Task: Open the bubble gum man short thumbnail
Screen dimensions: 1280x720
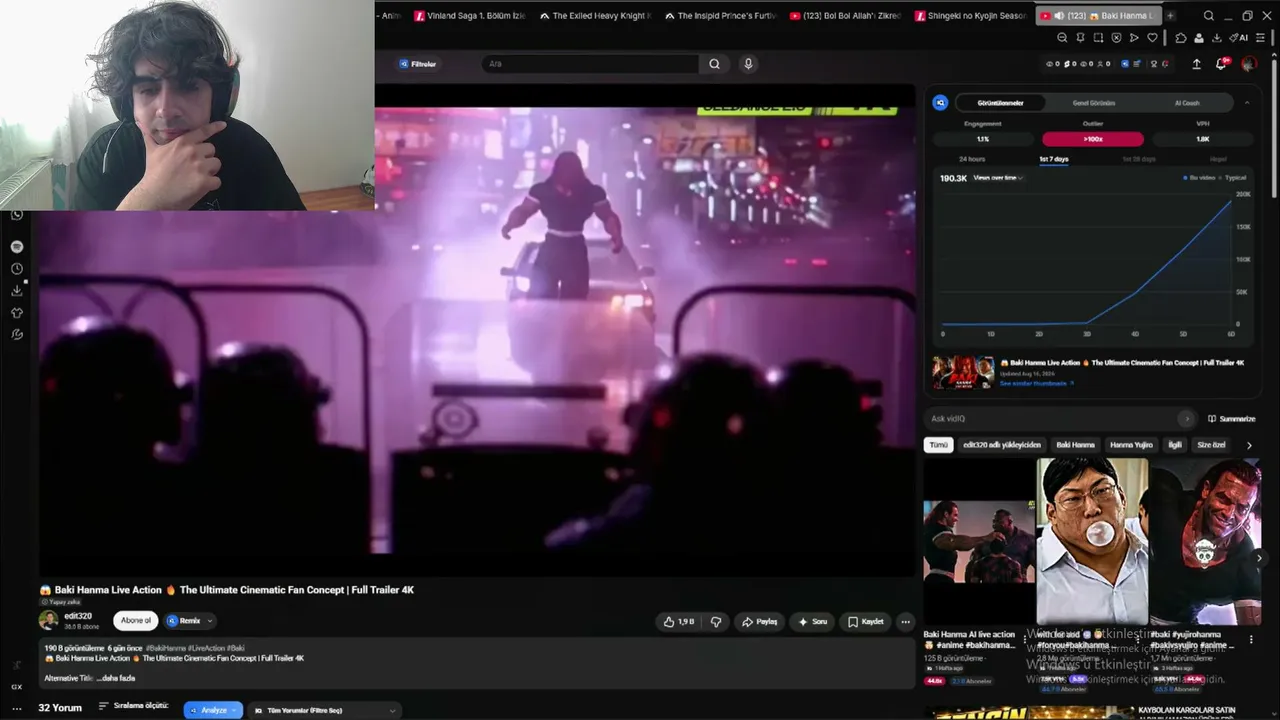Action: pyautogui.click(x=1092, y=541)
